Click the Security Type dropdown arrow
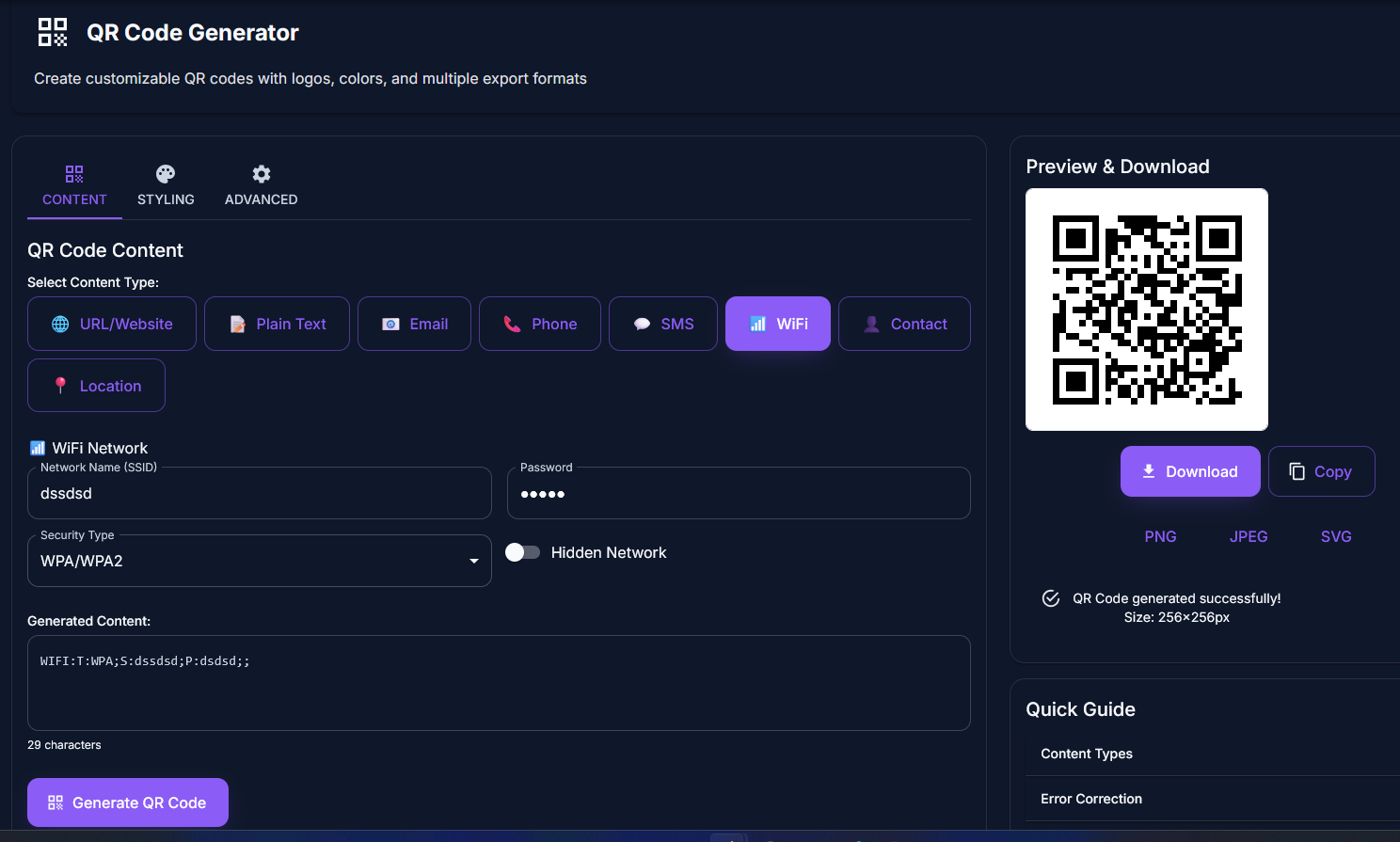1400x842 pixels. [x=474, y=561]
